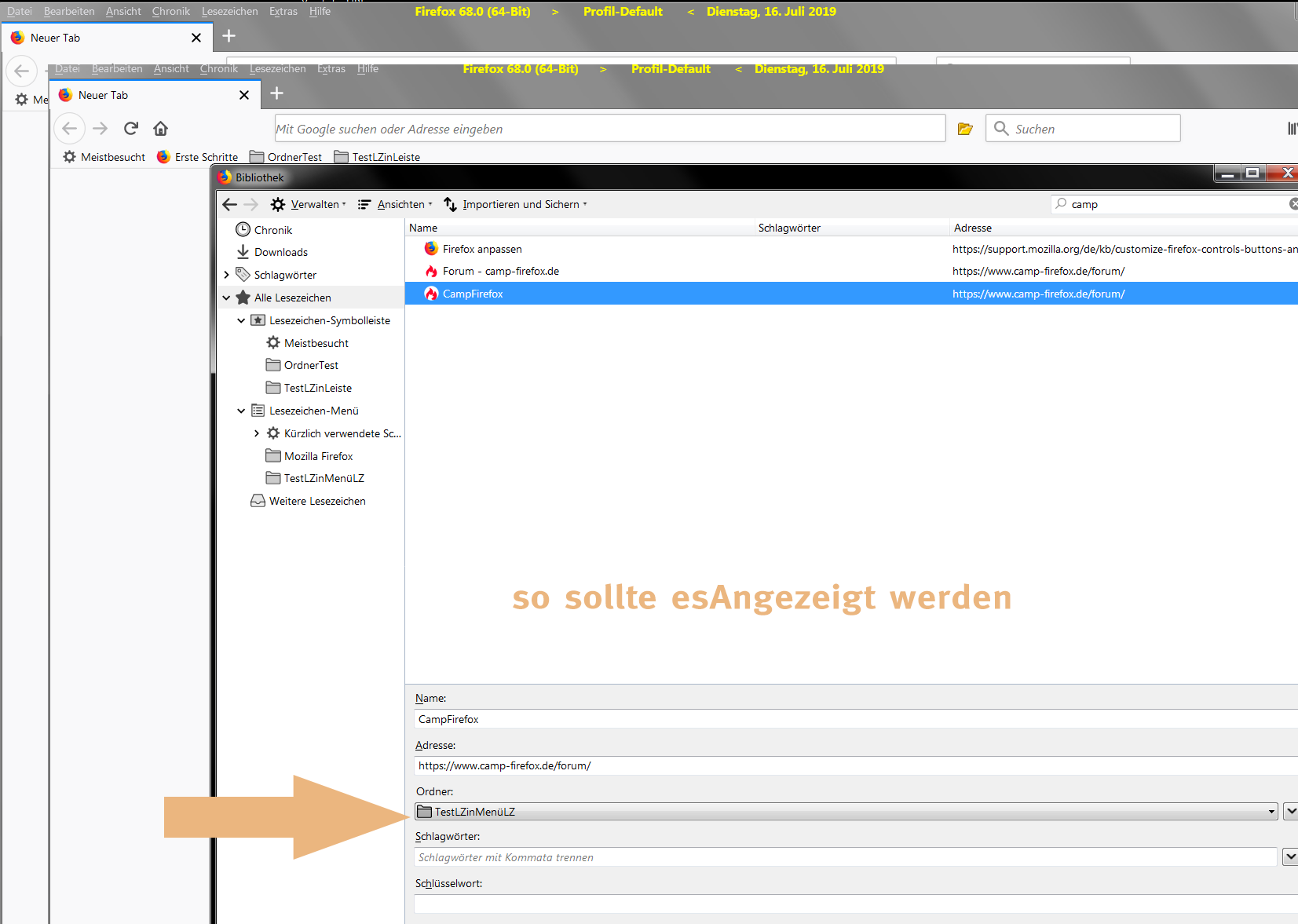Close the 'Neuer Tab' tab in front Firefox
Viewport: 1298px width, 924px height.
(244, 95)
